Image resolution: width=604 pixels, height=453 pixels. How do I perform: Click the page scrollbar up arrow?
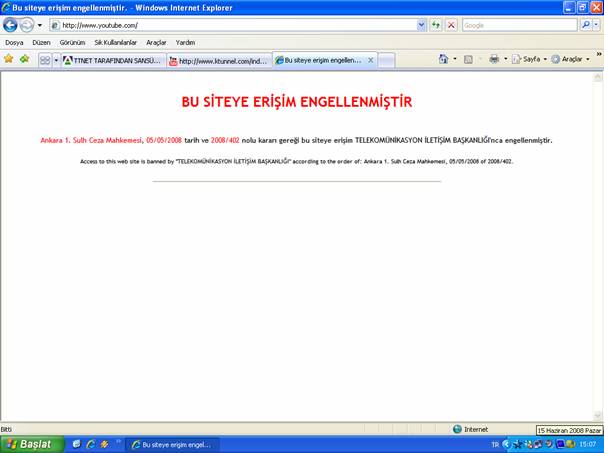(598, 77)
